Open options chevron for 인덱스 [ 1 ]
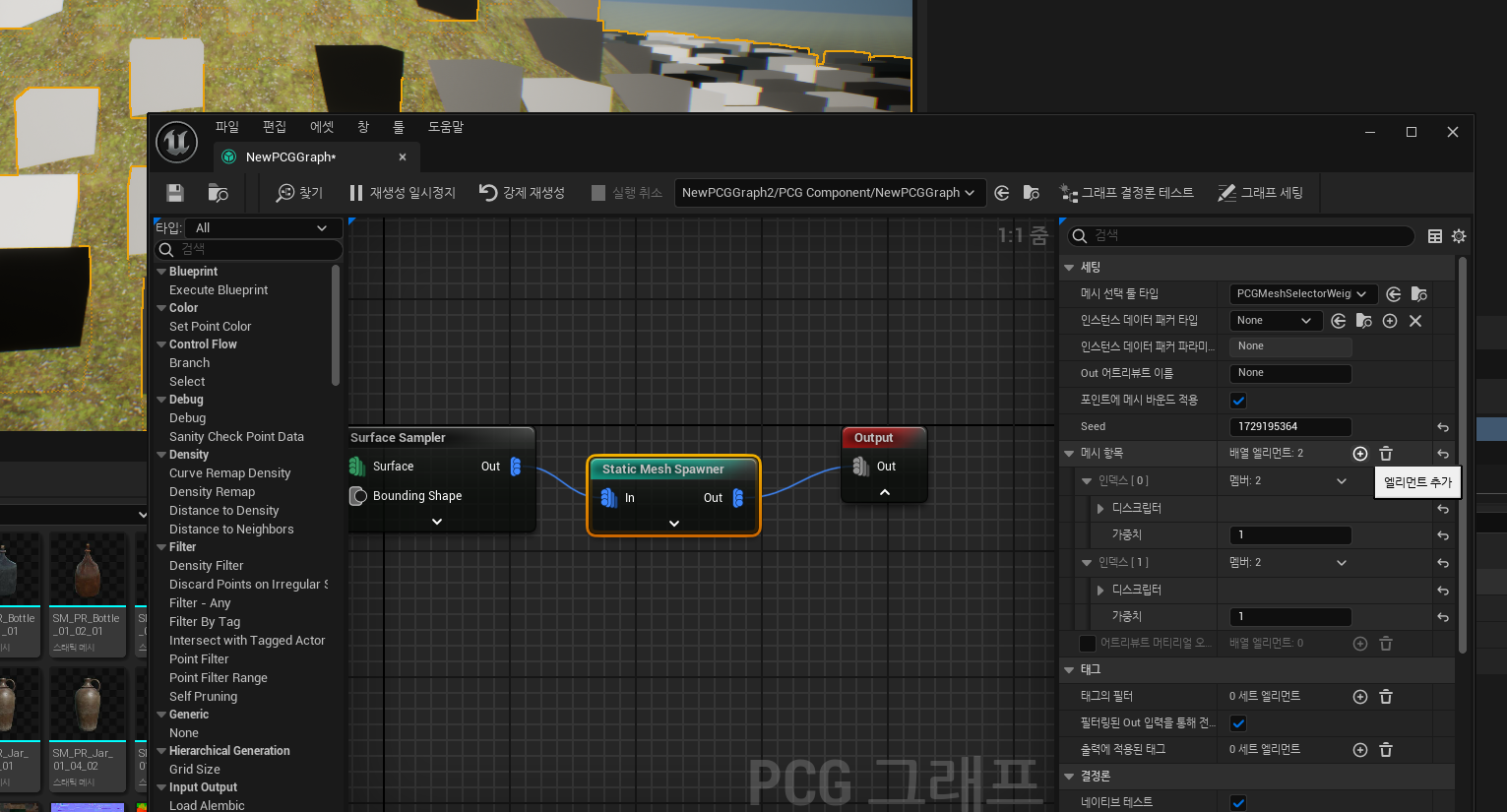Viewport: 1507px width, 812px height. click(x=1342, y=563)
